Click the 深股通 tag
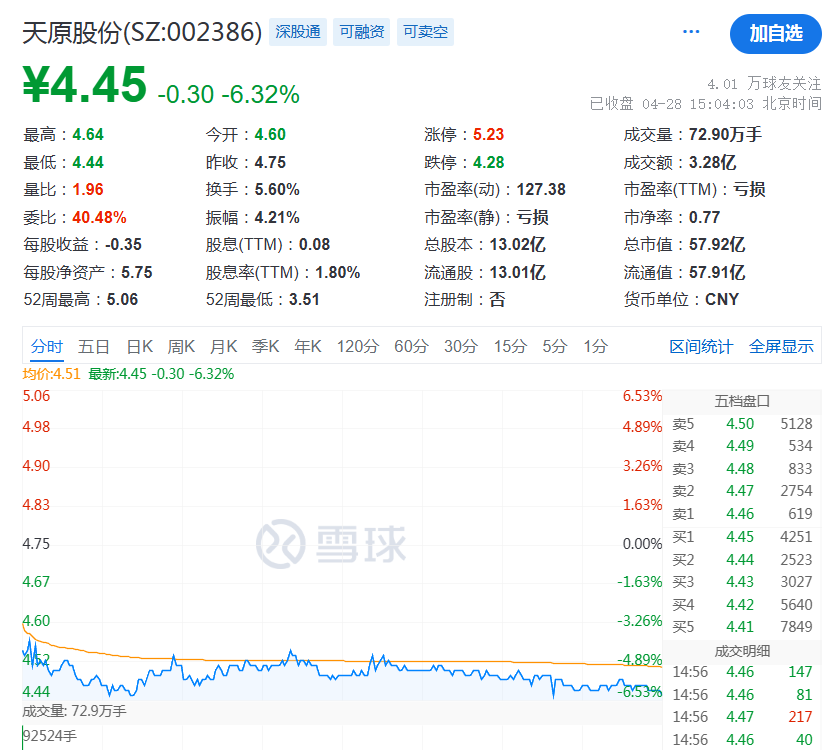Screen dimensions: 839x750 click(x=299, y=32)
